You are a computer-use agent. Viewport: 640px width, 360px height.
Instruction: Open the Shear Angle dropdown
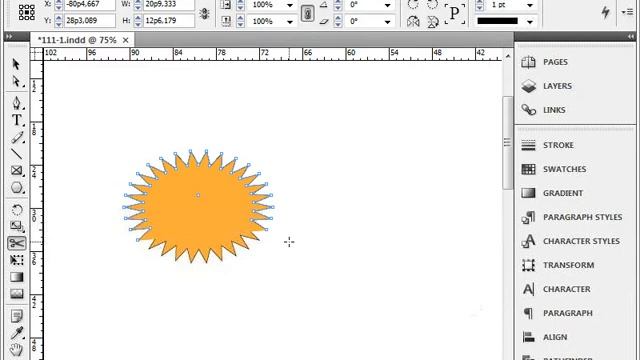[387, 21]
